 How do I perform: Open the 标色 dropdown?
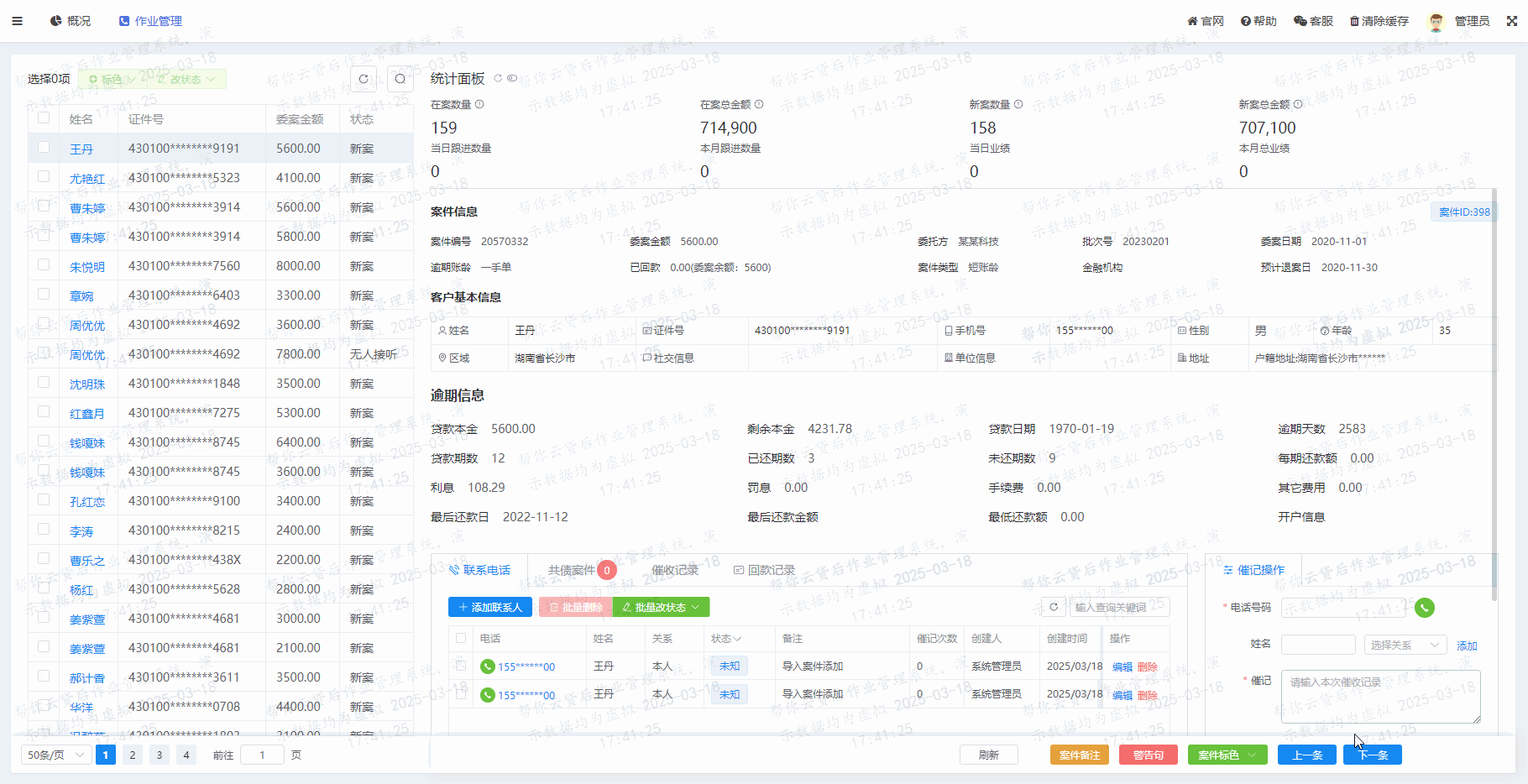click(x=112, y=78)
